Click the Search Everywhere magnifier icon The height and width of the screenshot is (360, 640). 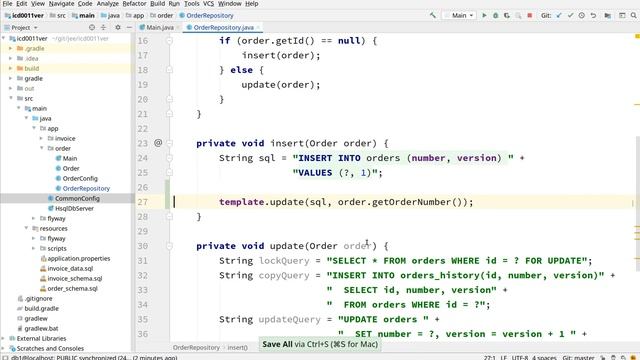(x=633, y=16)
